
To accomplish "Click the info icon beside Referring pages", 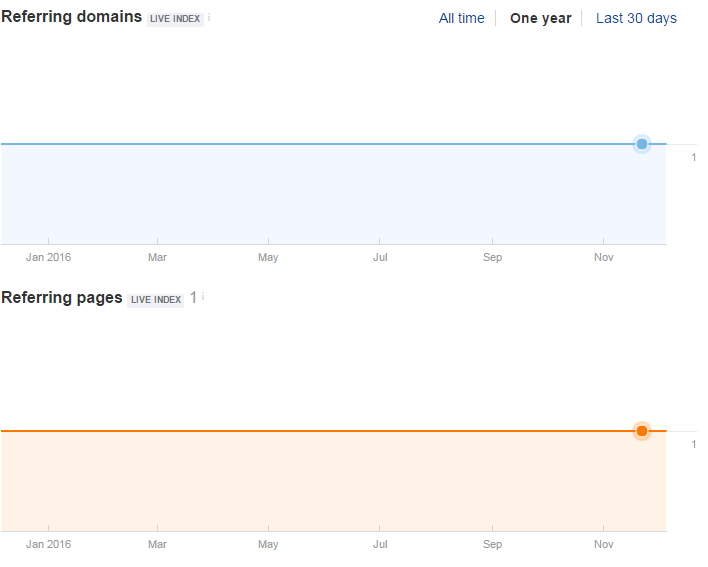I will [203, 297].
